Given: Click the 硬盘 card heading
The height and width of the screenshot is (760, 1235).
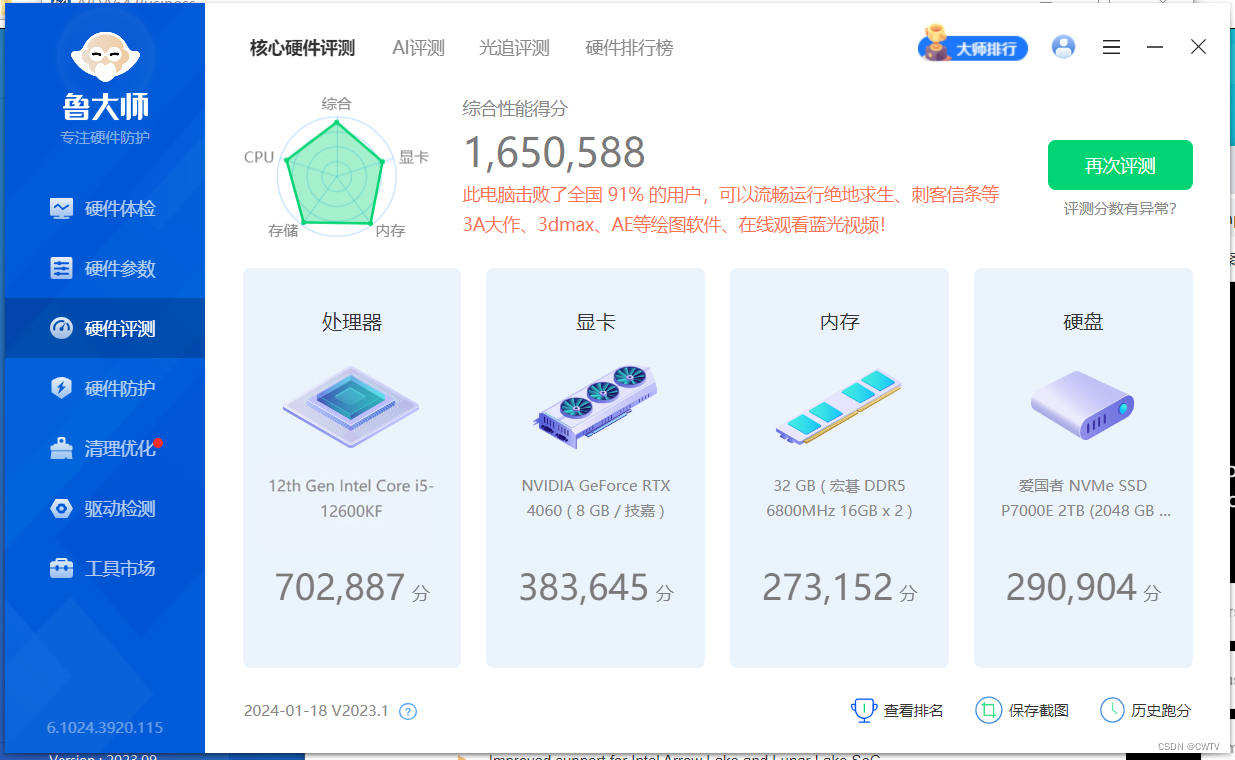Looking at the screenshot, I should (x=1083, y=322).
